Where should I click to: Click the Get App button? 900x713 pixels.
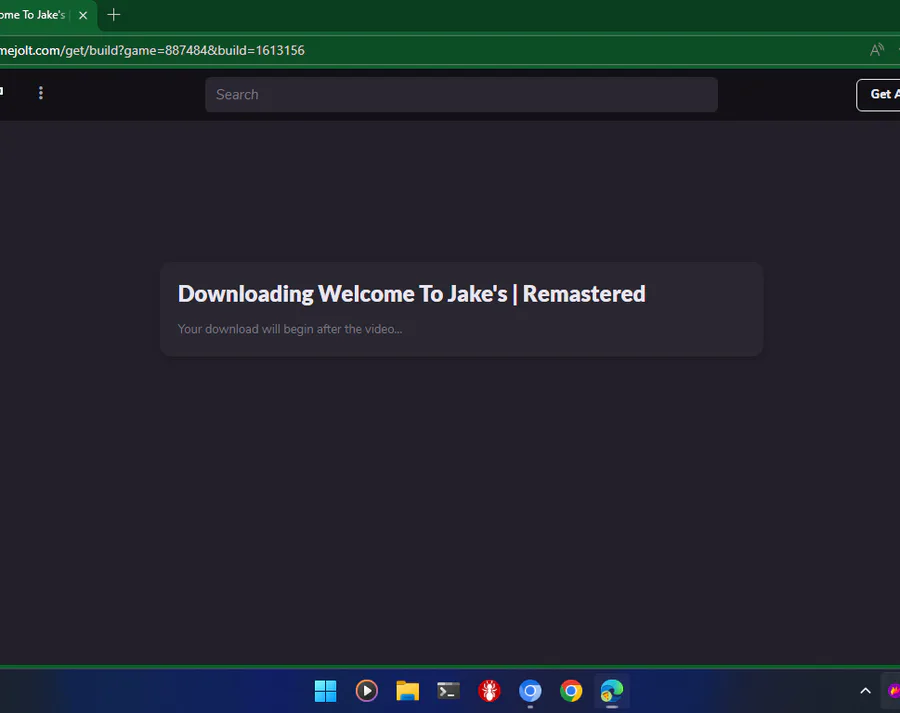pyautogui.click(x=880, y=95)
